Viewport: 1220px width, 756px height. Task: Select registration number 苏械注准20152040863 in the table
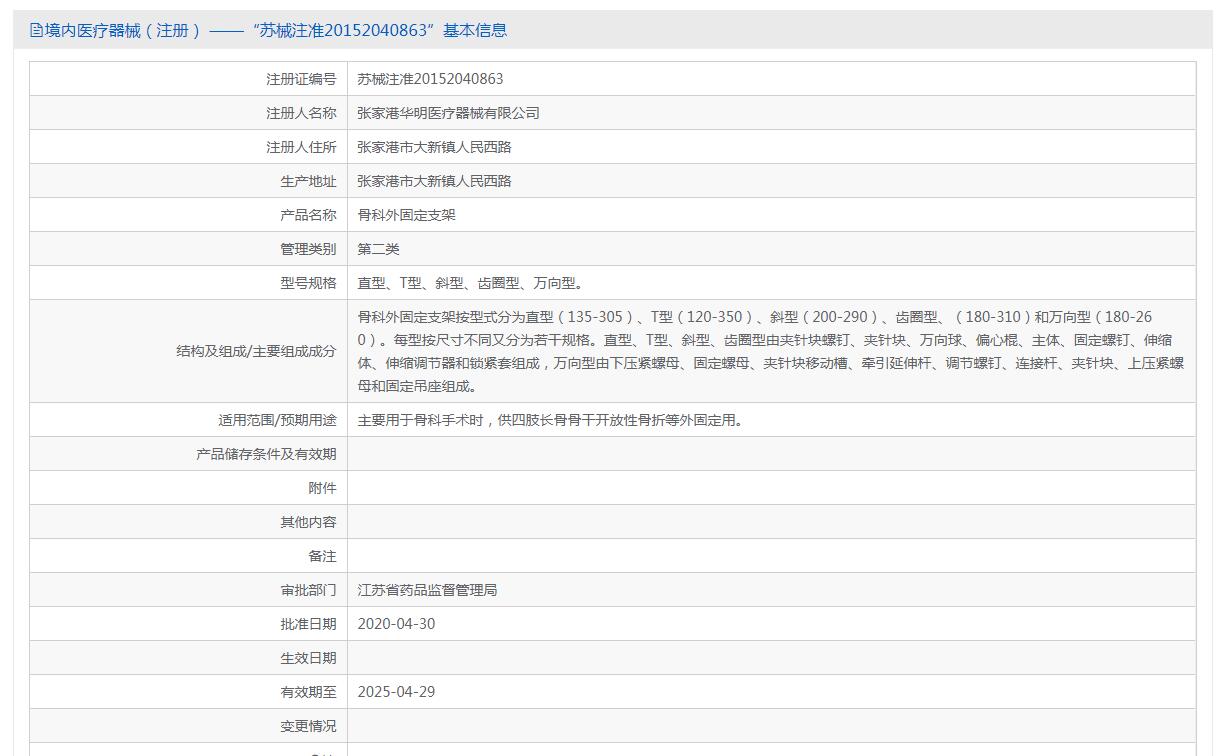[430, 79]
